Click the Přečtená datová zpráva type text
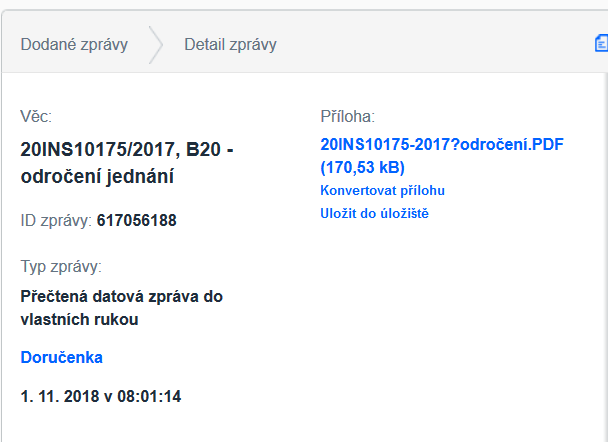The height and width of the screenshot is (442, 608). tap(121, 296)
